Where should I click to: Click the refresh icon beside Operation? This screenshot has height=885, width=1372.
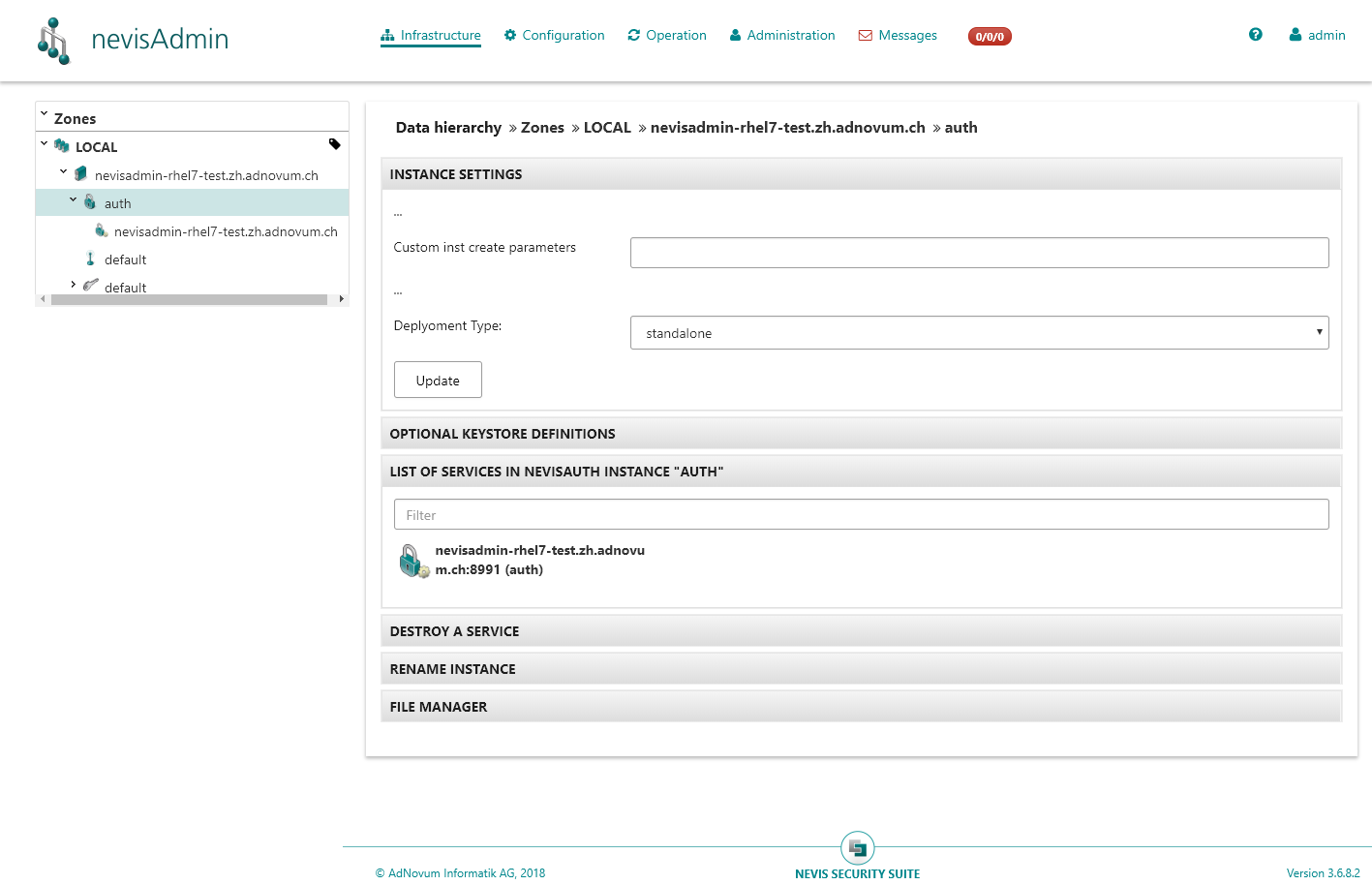[x=634, y=35]
